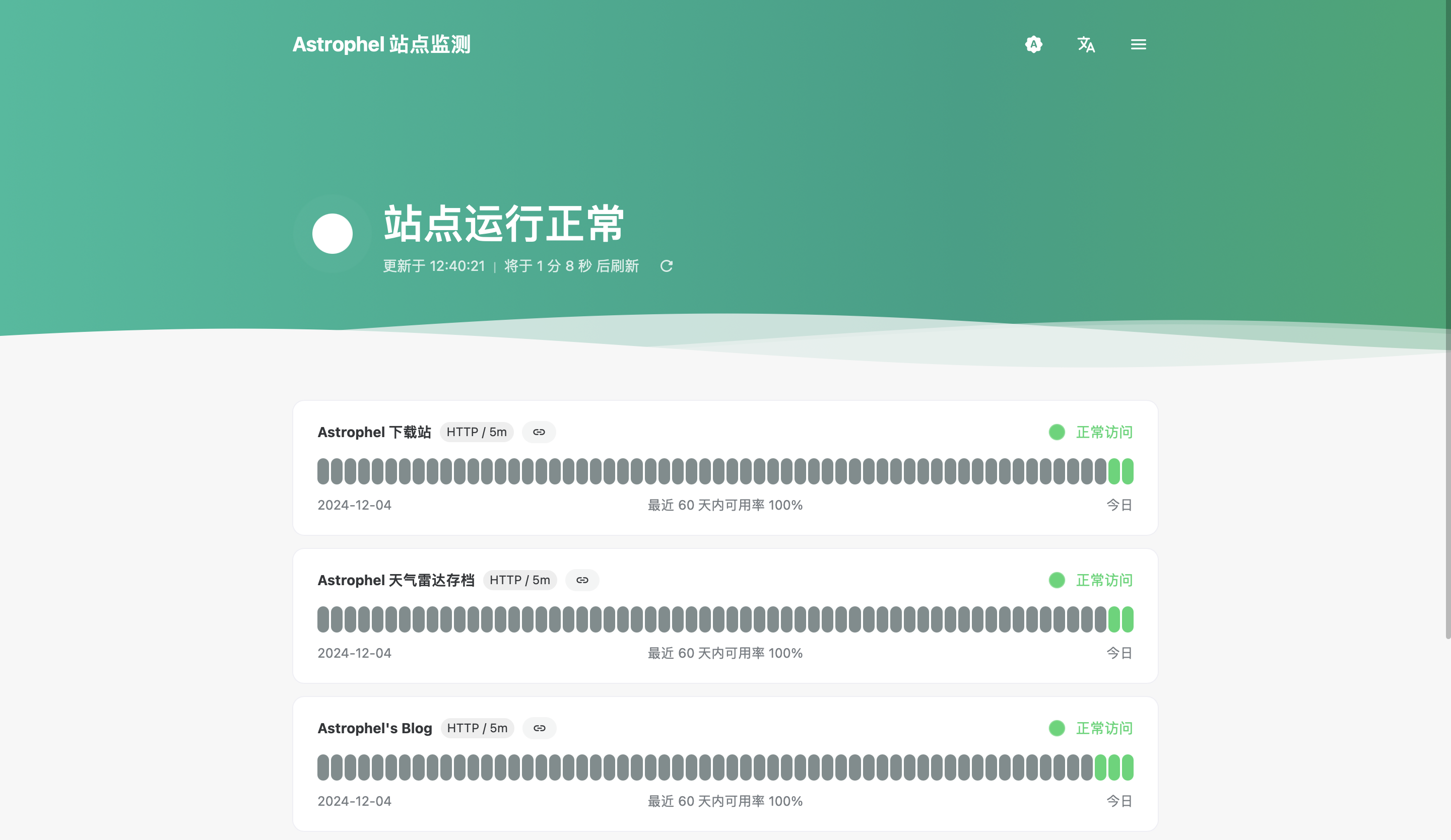This screenshot has width=1451, height=840.
Task: Click HTTP / 5m badge of Astrophel 天气雷达存档
Action: [520, 580]
